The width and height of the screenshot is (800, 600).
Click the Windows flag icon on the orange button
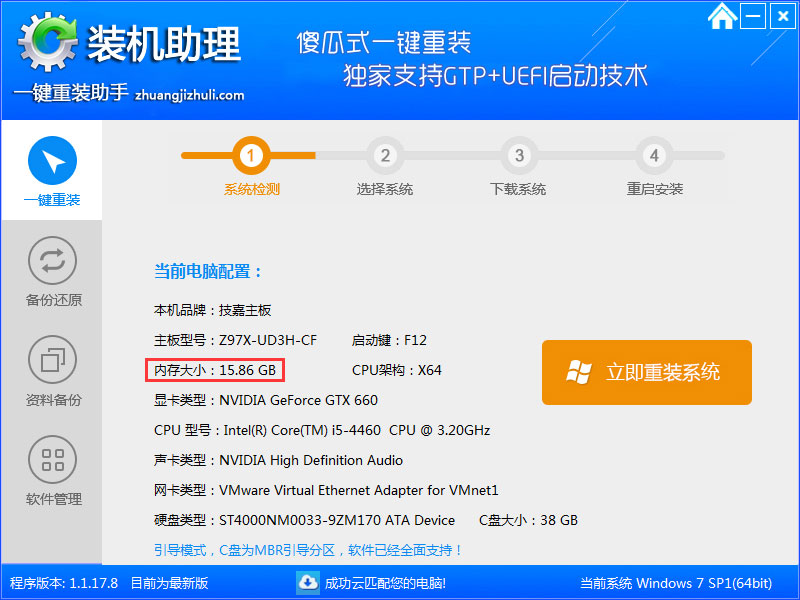579,372
